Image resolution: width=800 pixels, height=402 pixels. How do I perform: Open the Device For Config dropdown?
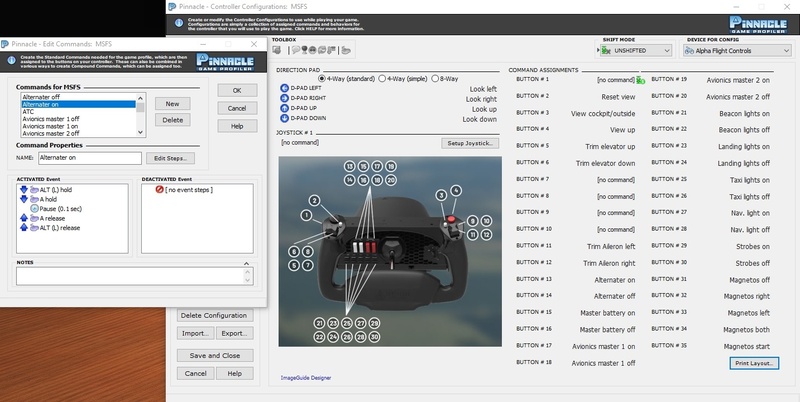coord(737,51)
